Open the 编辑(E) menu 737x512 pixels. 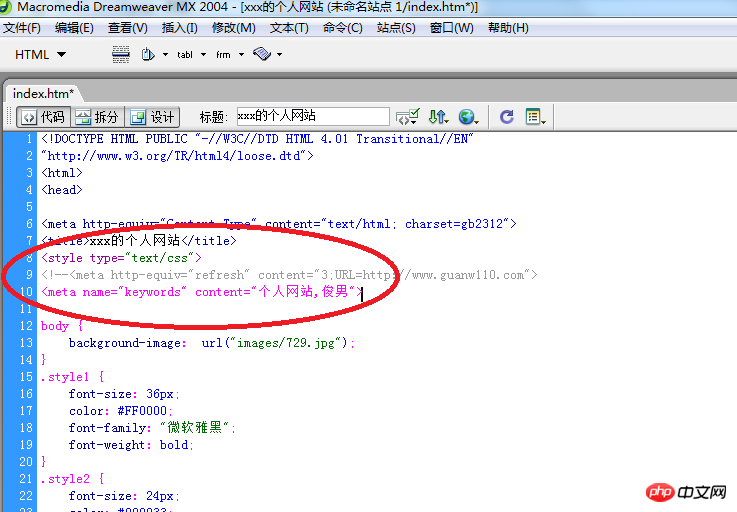coord(74,28)
